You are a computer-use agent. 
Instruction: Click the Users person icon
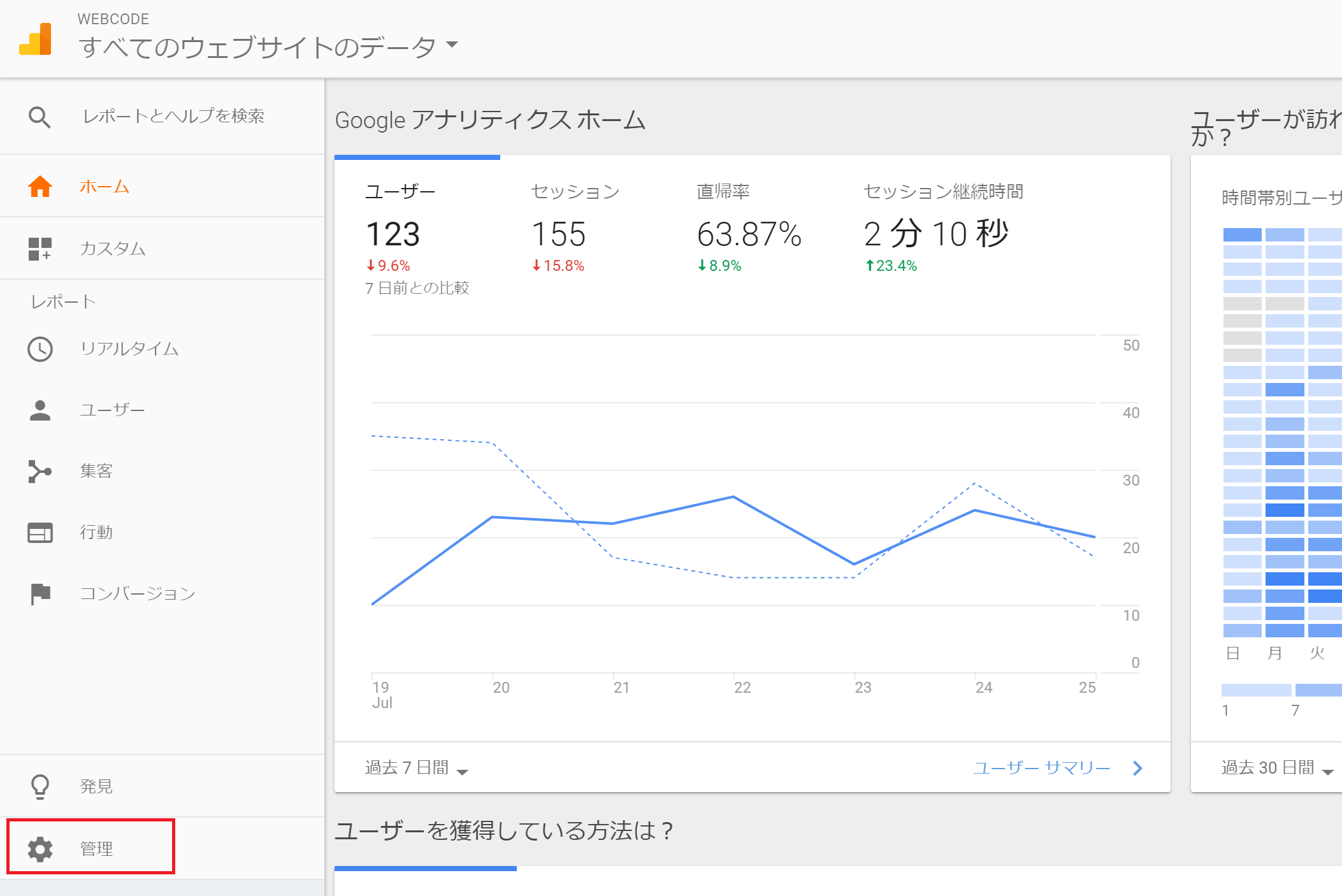tap(40, 410)
